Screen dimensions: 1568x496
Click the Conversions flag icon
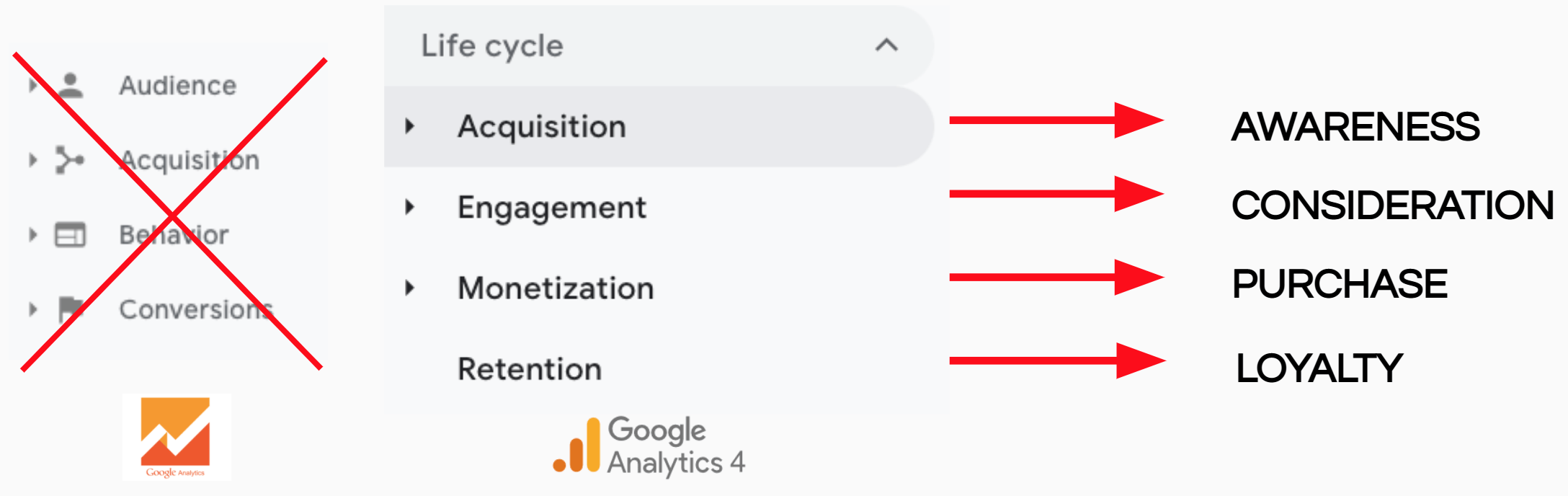pyautogui.click(x=71, y=309)
